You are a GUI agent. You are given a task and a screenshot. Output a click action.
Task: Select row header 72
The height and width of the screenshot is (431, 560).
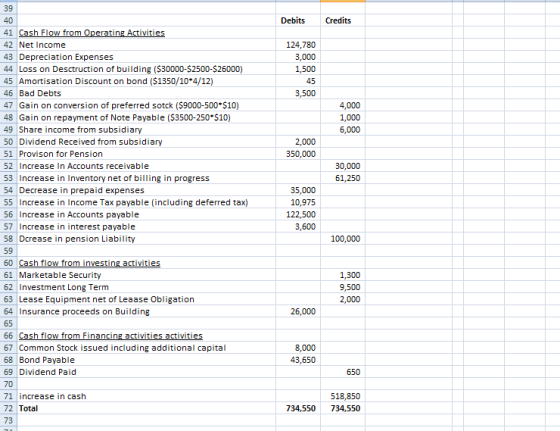tap(8, 409)
